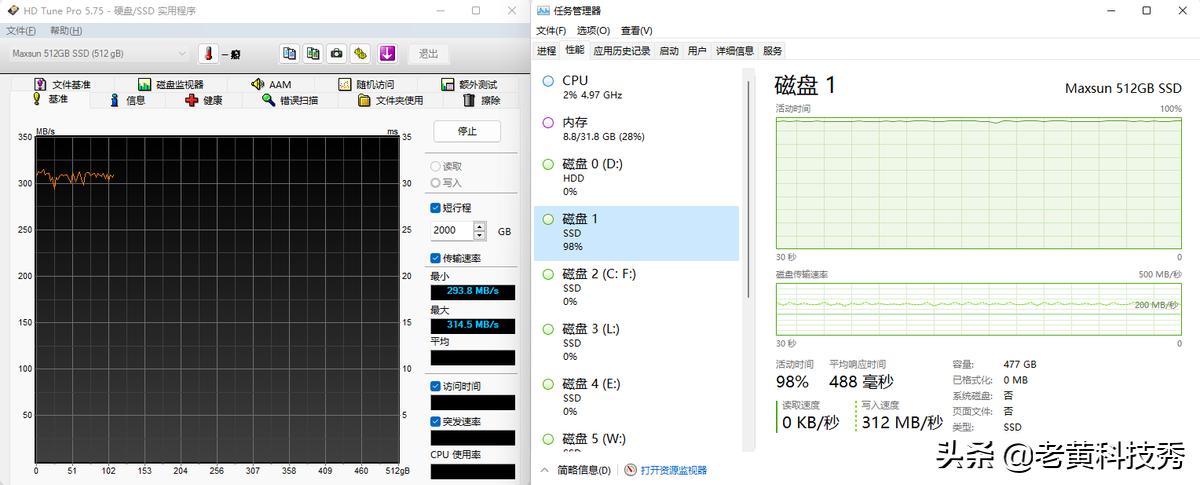The width and height of the screenshot is (1200, 485).
Task: Open the HD Tune options tag icon
Action: (360, 53)
